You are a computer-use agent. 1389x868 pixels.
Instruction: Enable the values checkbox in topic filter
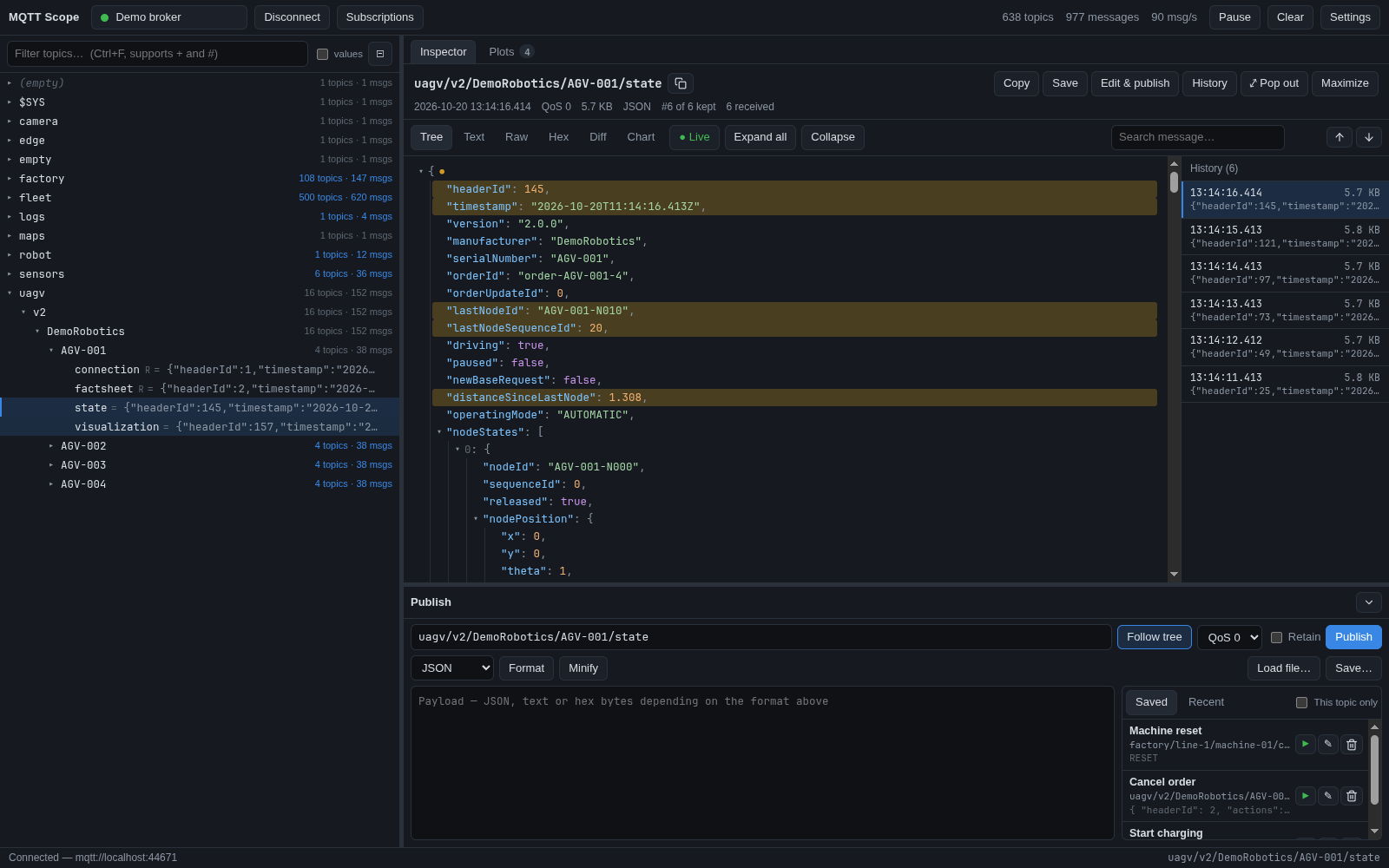click(x=323, y=54)
